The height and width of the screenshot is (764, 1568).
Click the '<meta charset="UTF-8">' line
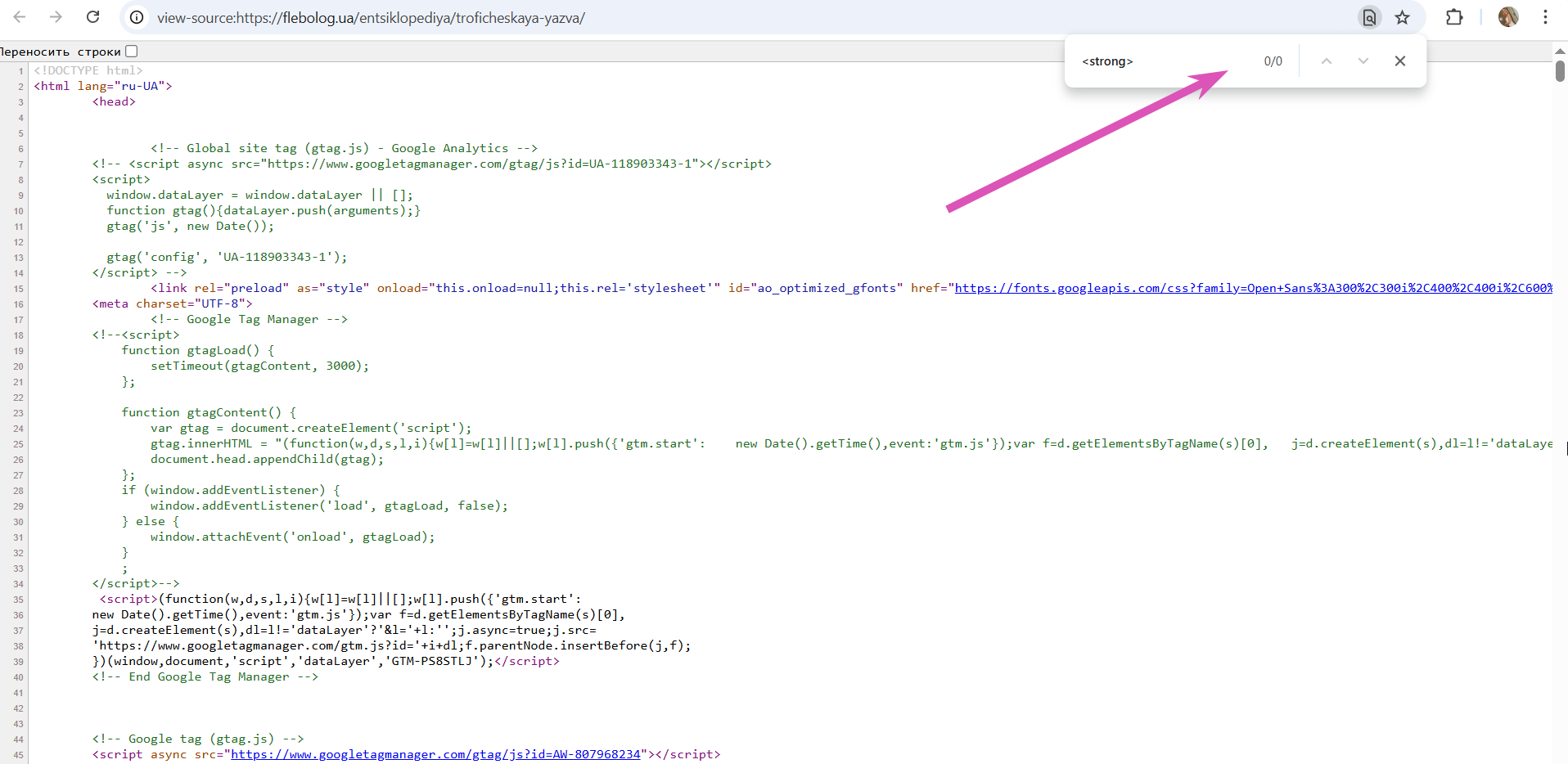(x=173, y=303)
